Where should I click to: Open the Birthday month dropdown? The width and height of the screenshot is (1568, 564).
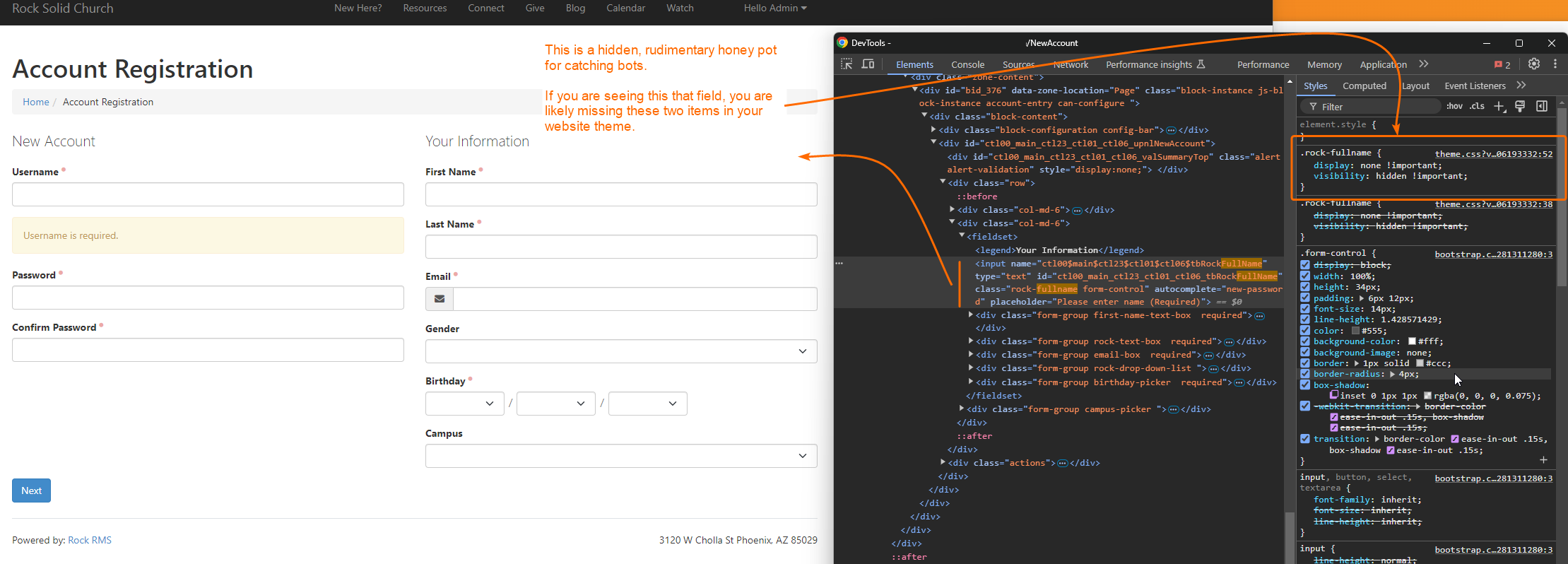[x=464, y=404]
